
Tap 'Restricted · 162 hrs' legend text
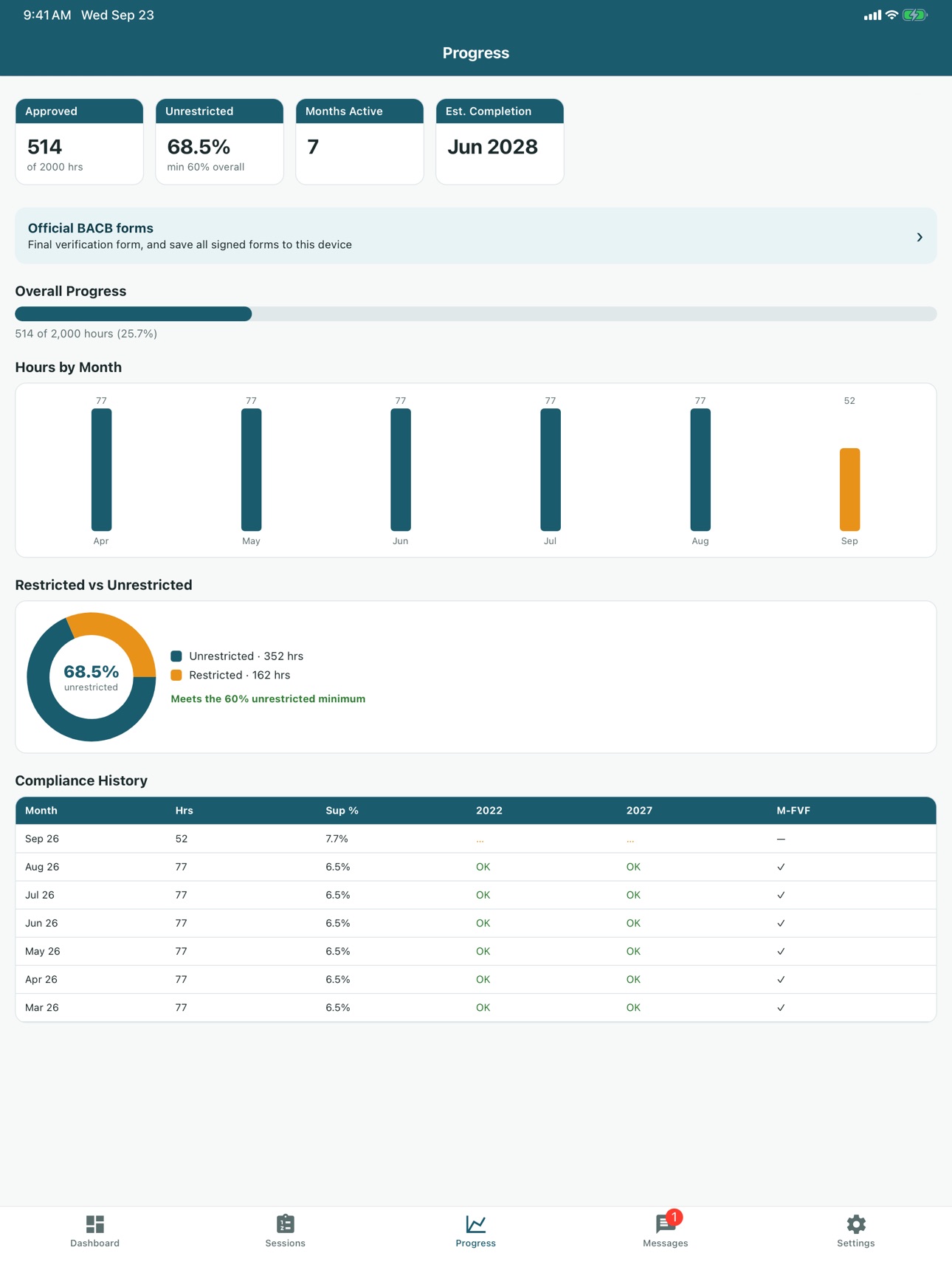(x=240, y=675)
